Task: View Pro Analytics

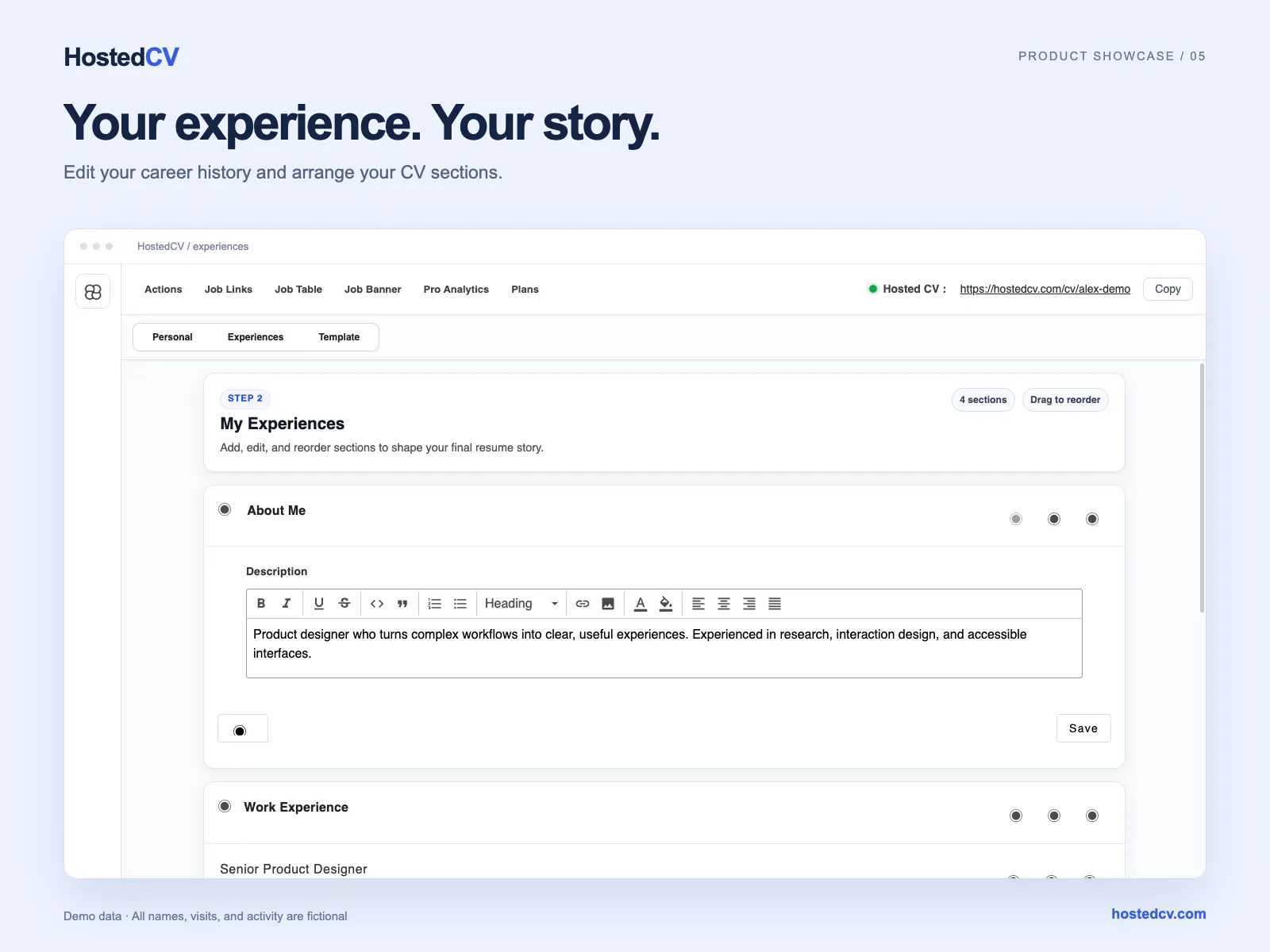Action: tap(456, 290)
